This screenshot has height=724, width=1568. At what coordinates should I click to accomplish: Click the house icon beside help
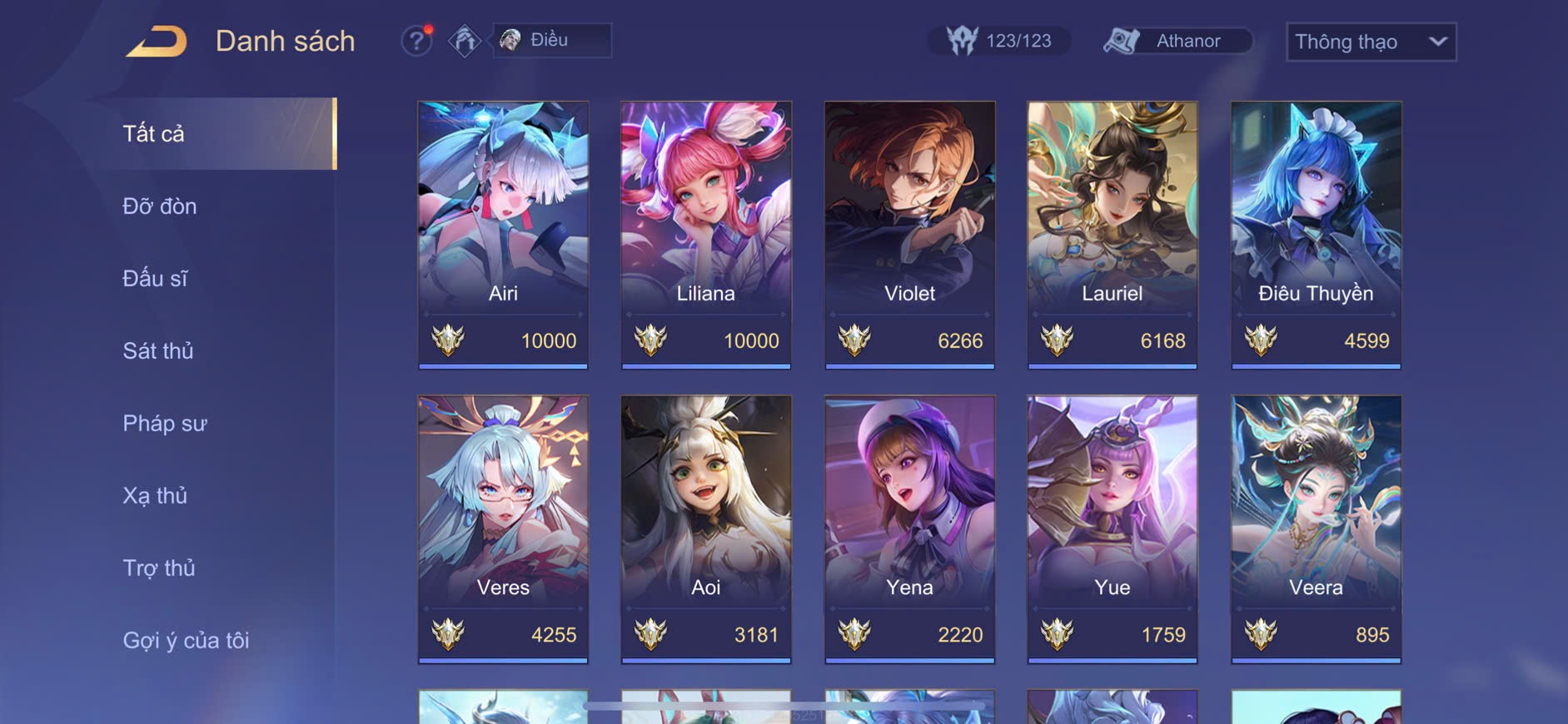pos(465,40)
